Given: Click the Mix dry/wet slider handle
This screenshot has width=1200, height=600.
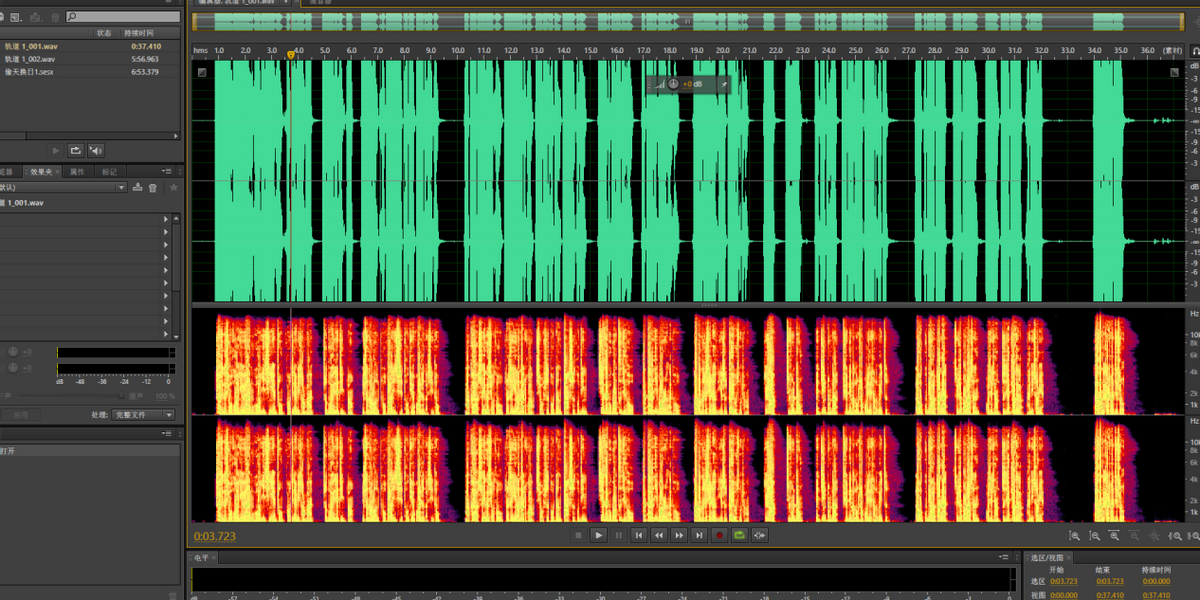Looking at the screenshot, I should [x=122, y=396].
